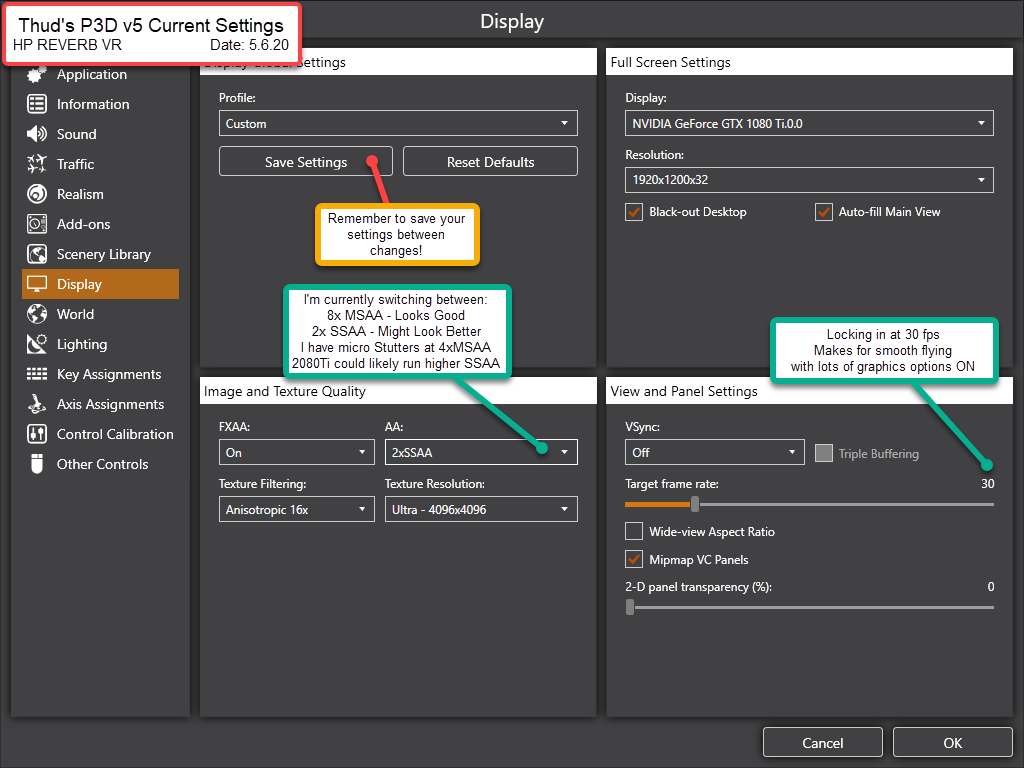Click the Sound speaker icon in sidebar

37,134
